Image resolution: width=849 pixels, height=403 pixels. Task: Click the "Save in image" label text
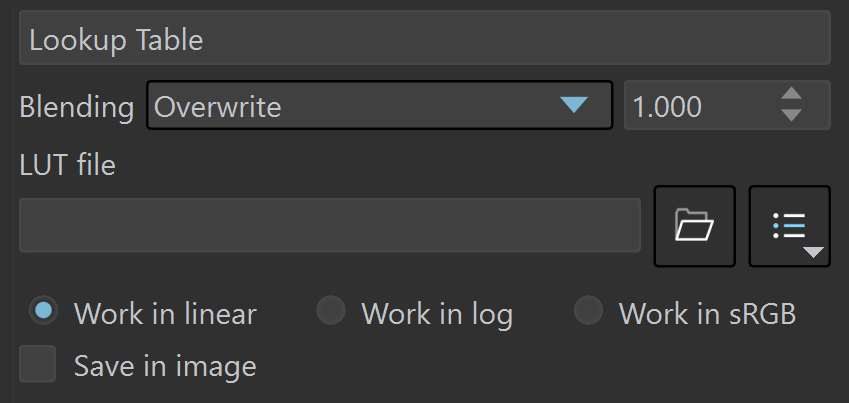click(165, 367)
